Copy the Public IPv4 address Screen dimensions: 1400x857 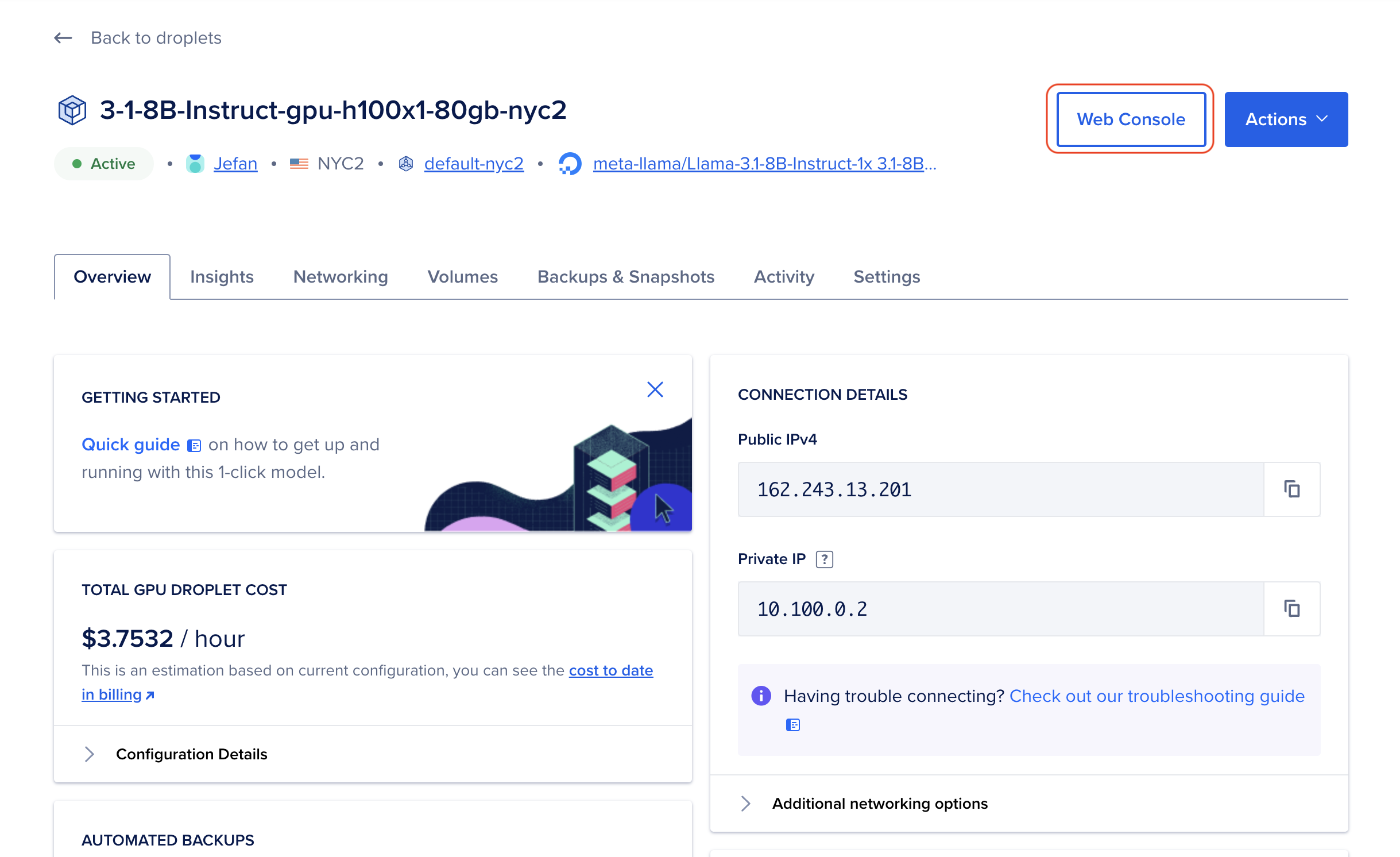(x=1291, y=489)
